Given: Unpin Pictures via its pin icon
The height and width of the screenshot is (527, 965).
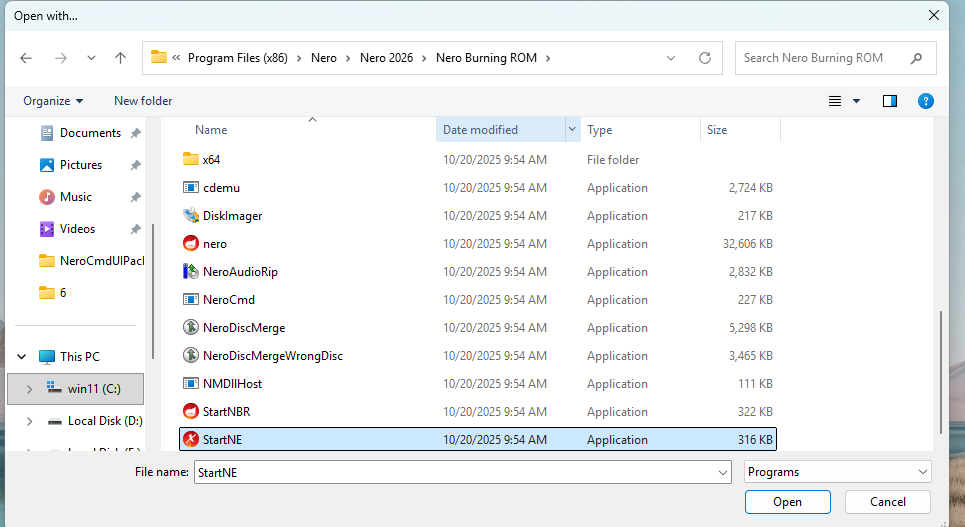Looking at the screenshot, I should tap(135, 165).
